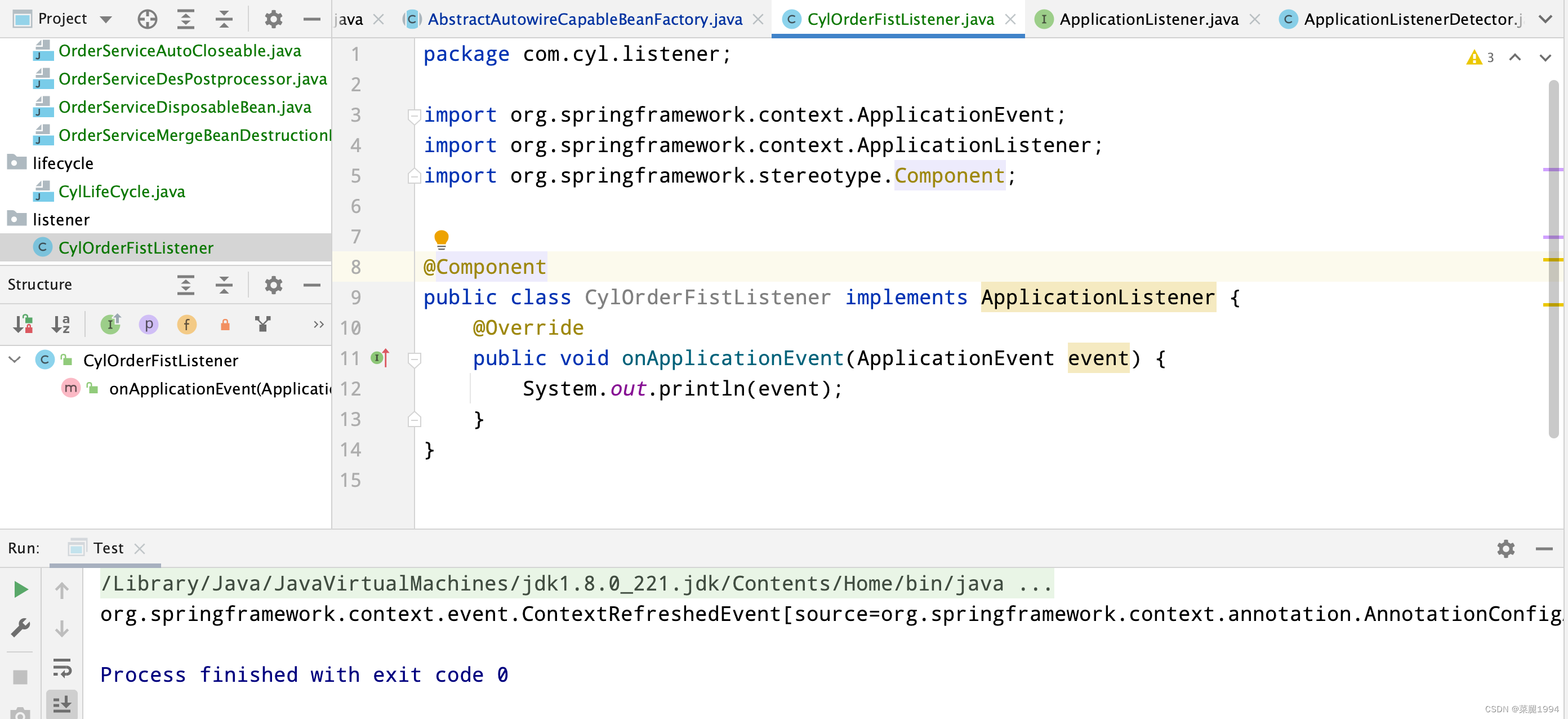Switch to ApplicationListener.java tab

(x=1148, y=20)
